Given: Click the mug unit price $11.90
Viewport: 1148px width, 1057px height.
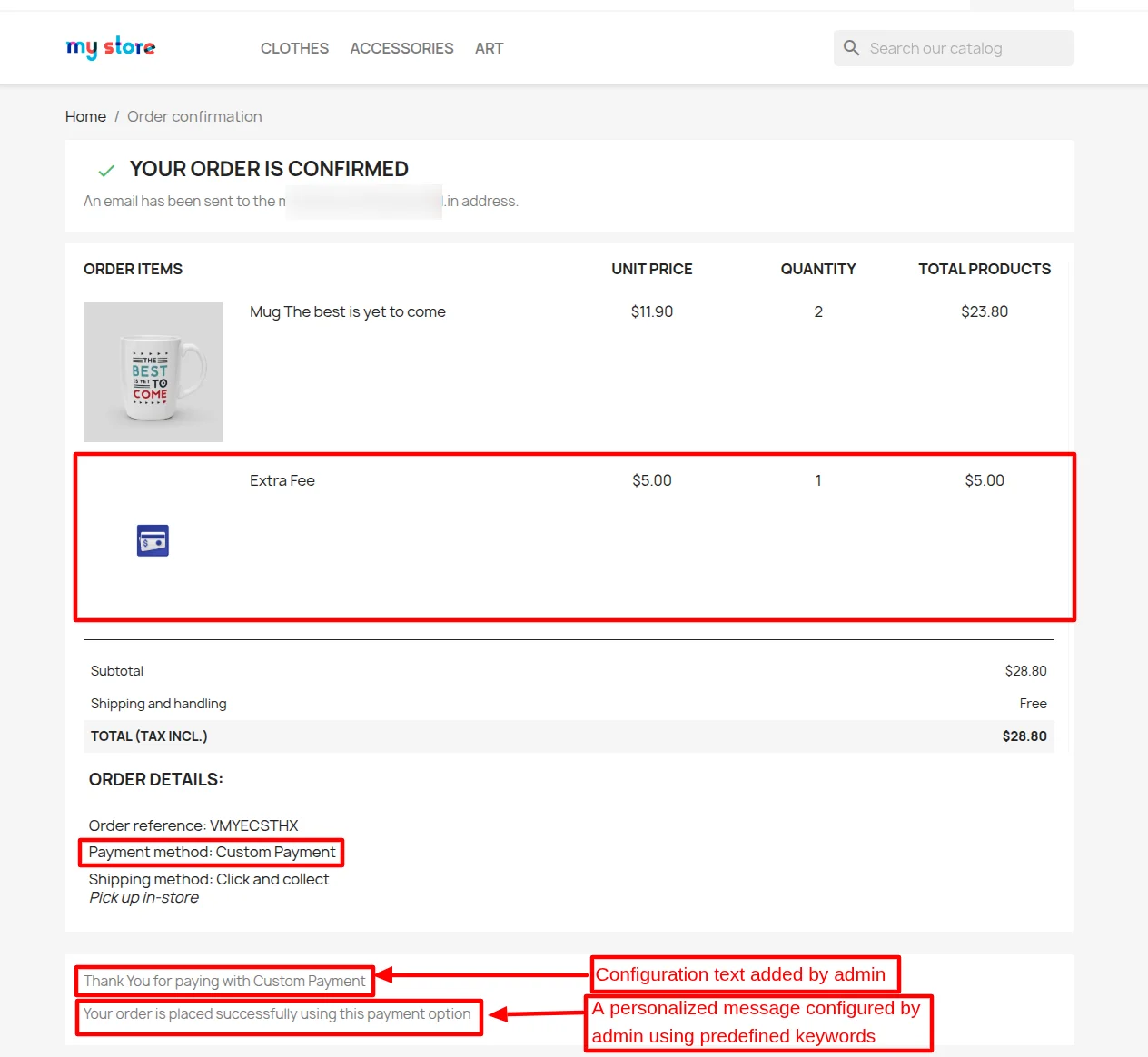Looking at the screenshot, I should click(652, 311).
